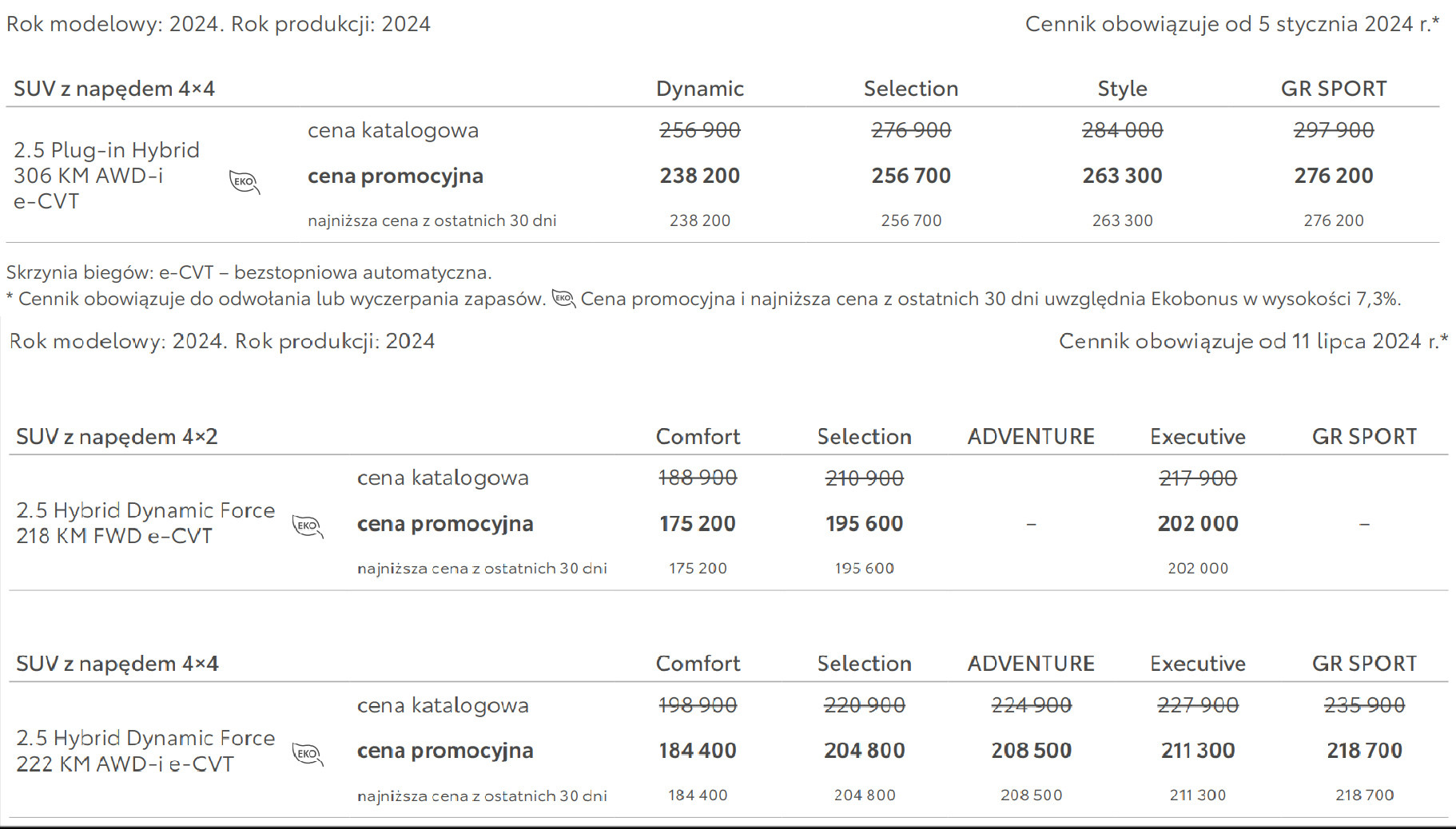Viewport: 1456px width, 829px height.
Task: Click the "Skrzynia biegów: e-CVT" note line
Action: [x=249, y=272]
